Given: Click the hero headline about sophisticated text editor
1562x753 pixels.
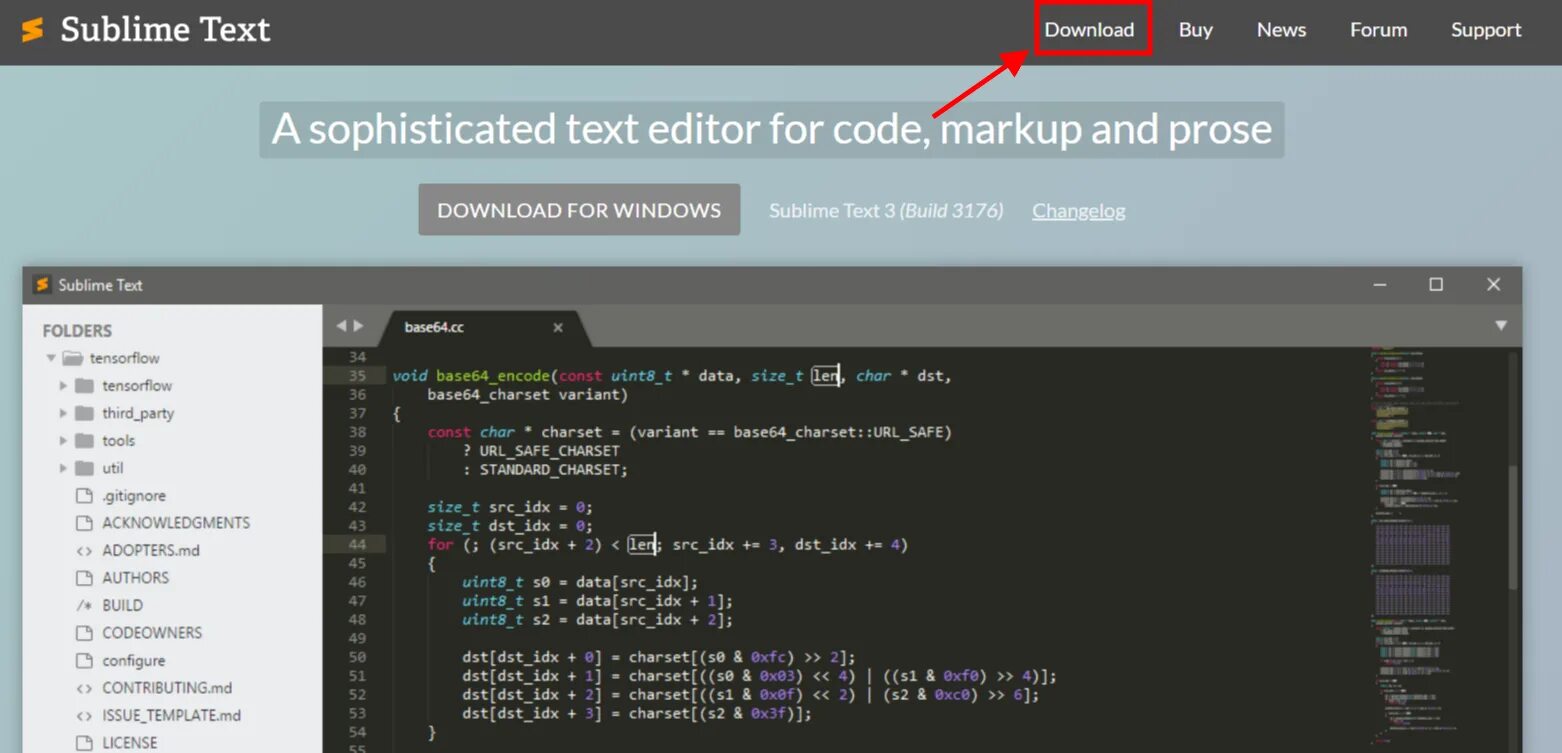Looking at the screenshot, I should [772, 129].
